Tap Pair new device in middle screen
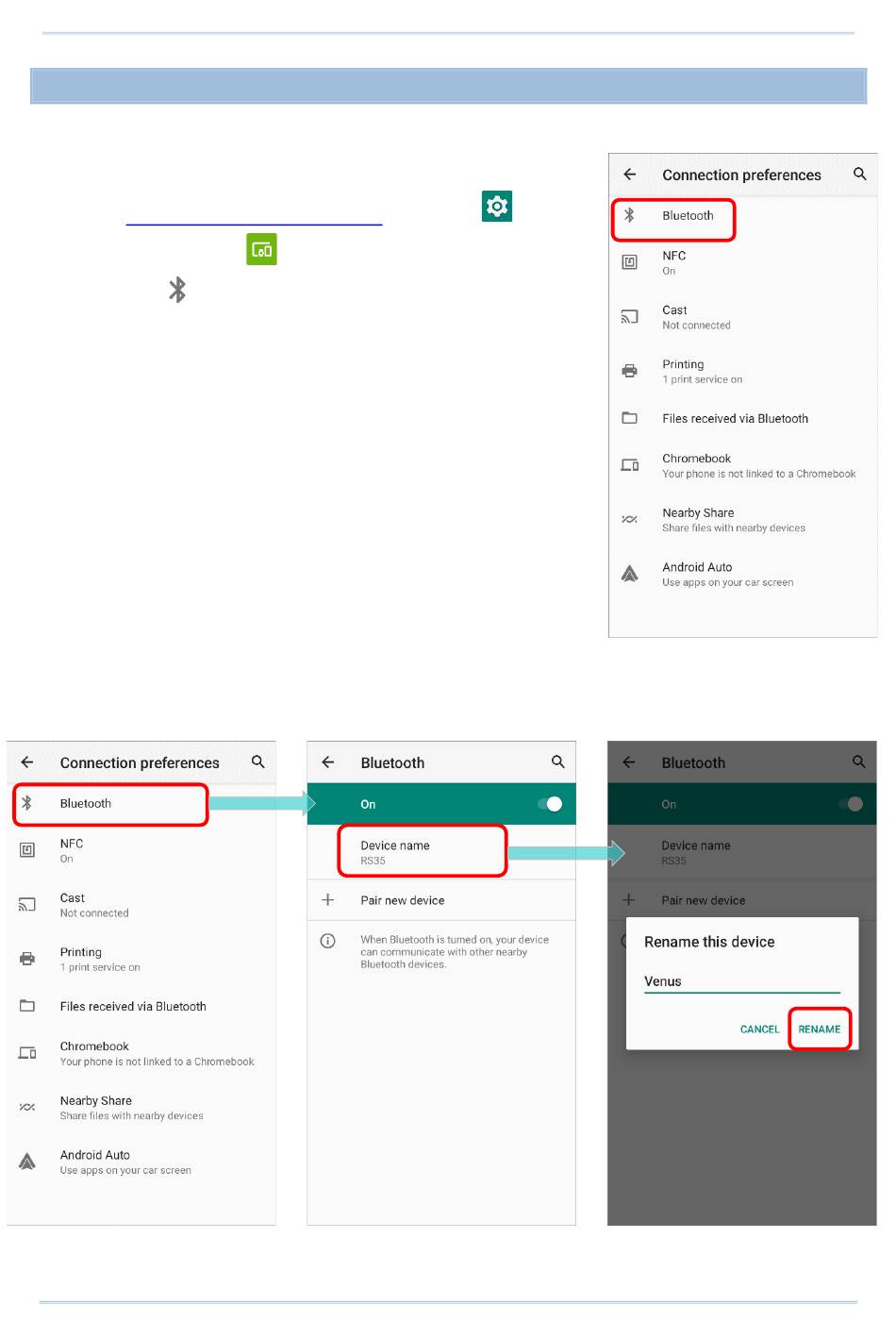The height and width of the screenshot is (1339, 896). coord(441,900)
